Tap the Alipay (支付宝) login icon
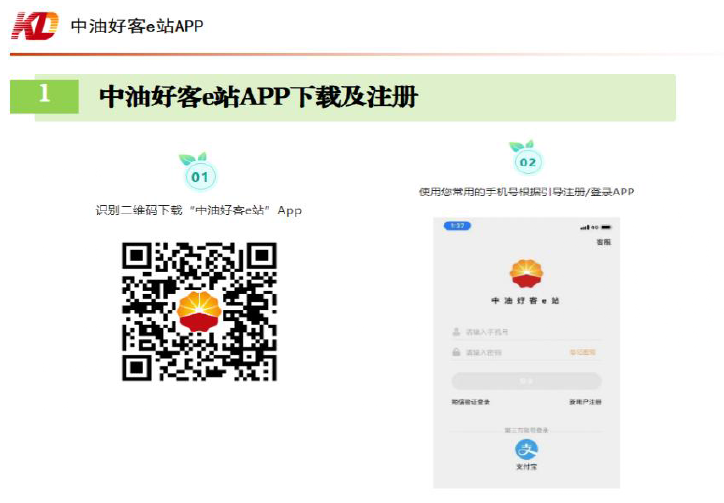 click(526, 449)
